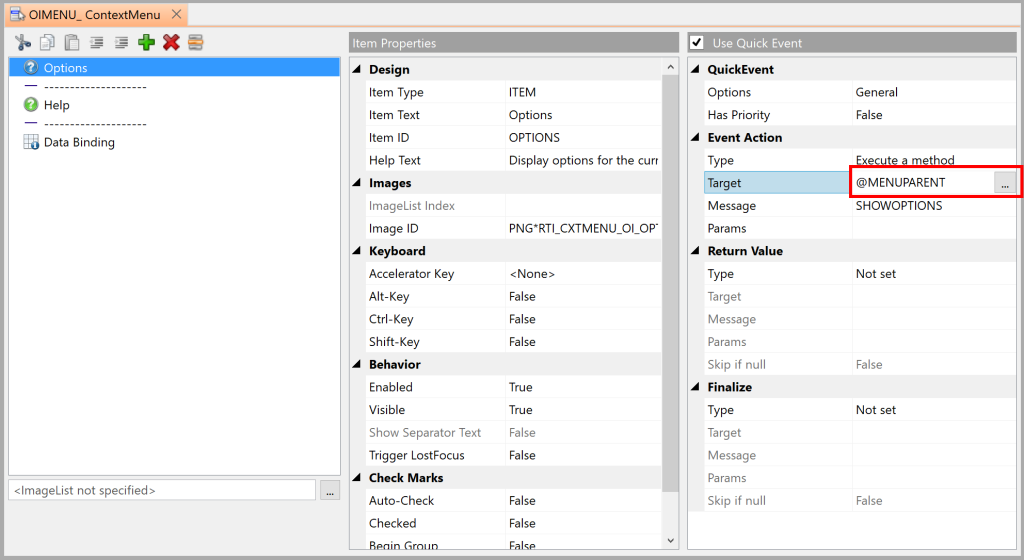Viewport: 1024px width, 560px height.
Task: Click the Cut scissors toolbar icon
Action: coord(23,42)
